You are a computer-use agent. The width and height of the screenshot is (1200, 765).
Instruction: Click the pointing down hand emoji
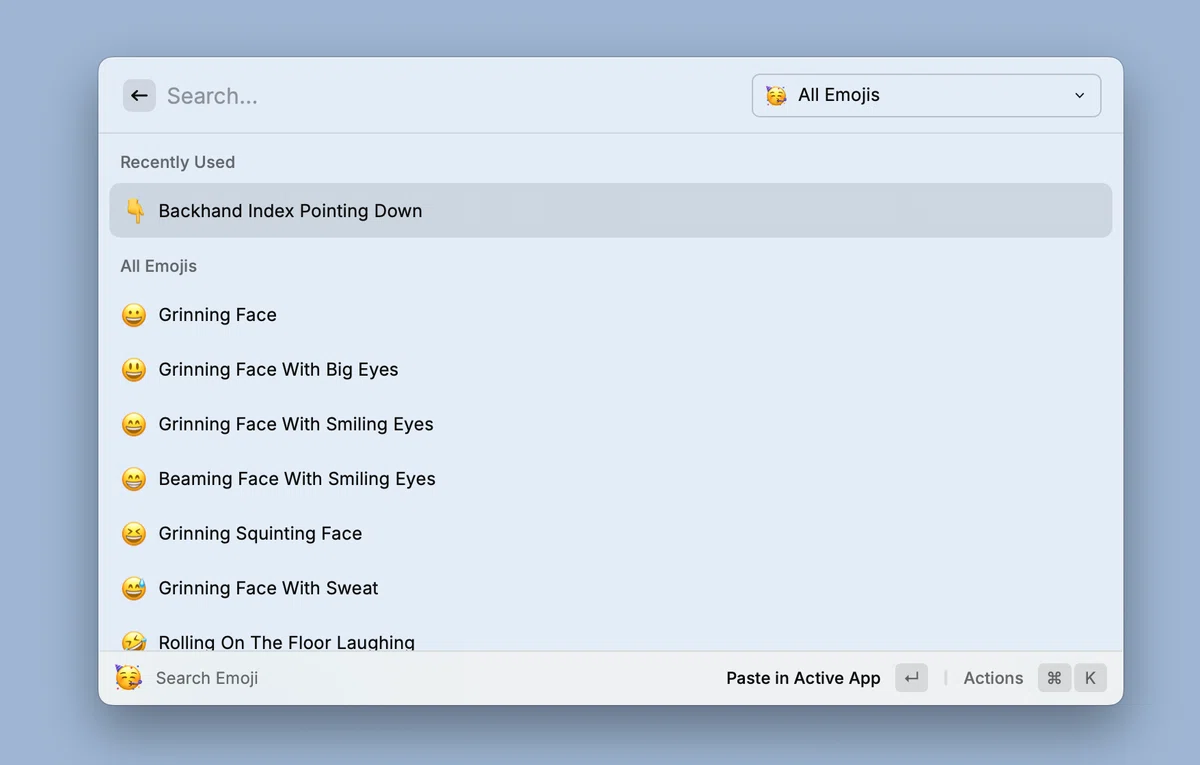(134, 210)
